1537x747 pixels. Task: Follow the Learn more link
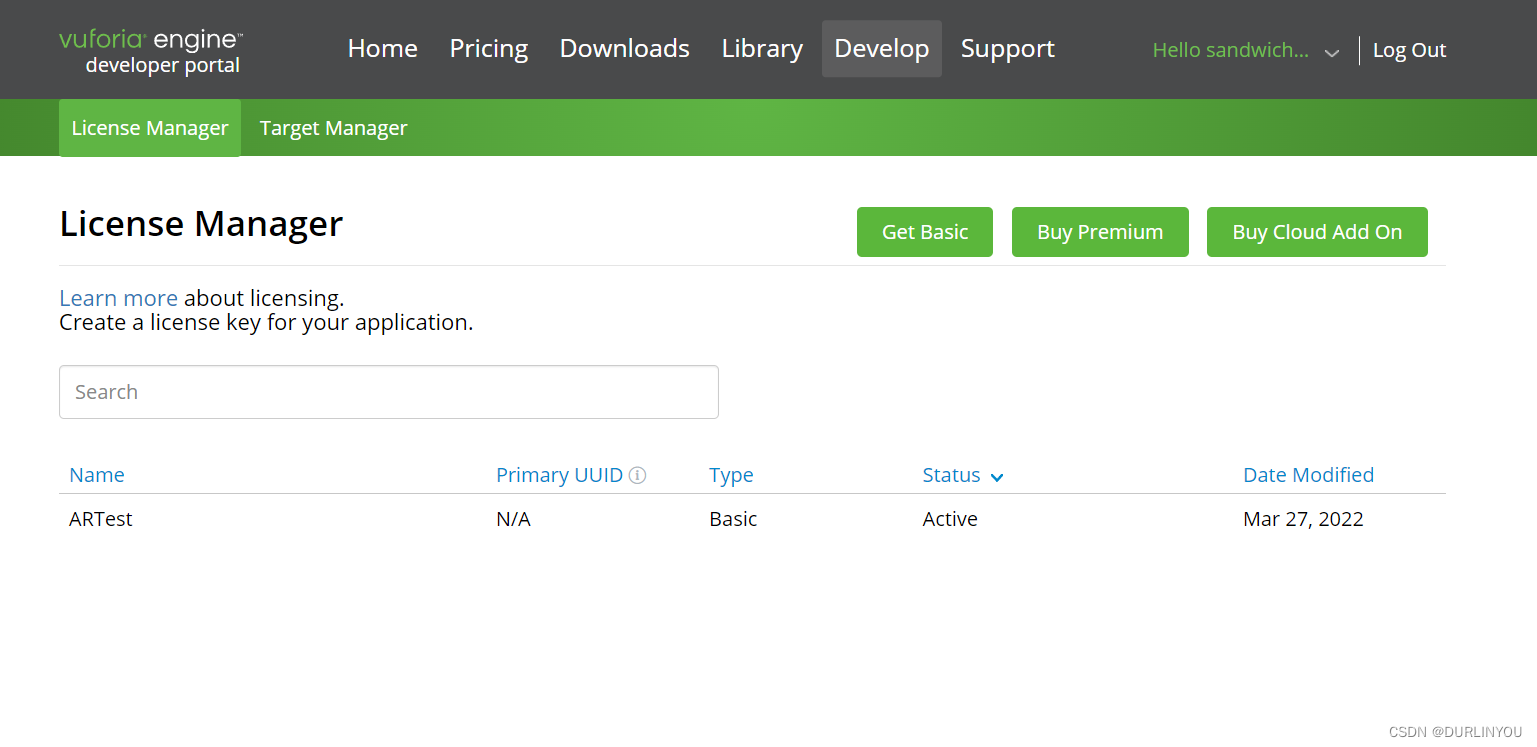(119, 298)
